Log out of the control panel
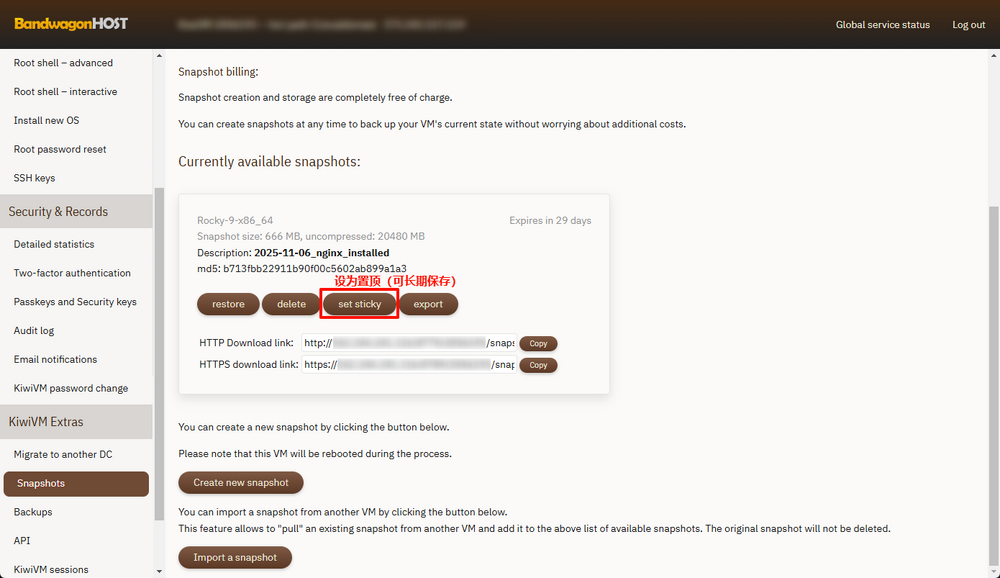 tap(968, 25)
